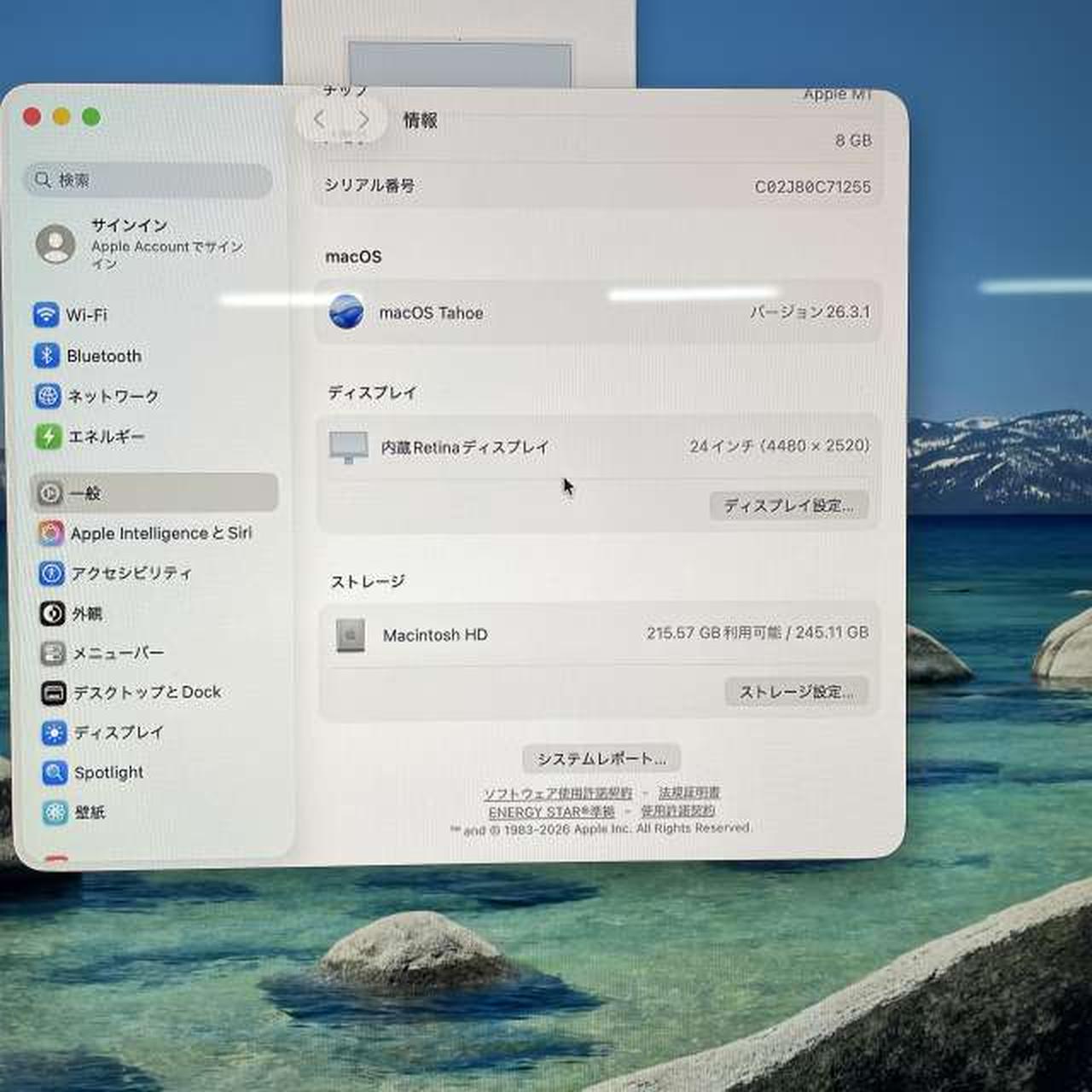The height and width of the screenshot is (1092, 1092).
Task: Open the Network globe icon
Action: tap(48, 396)
